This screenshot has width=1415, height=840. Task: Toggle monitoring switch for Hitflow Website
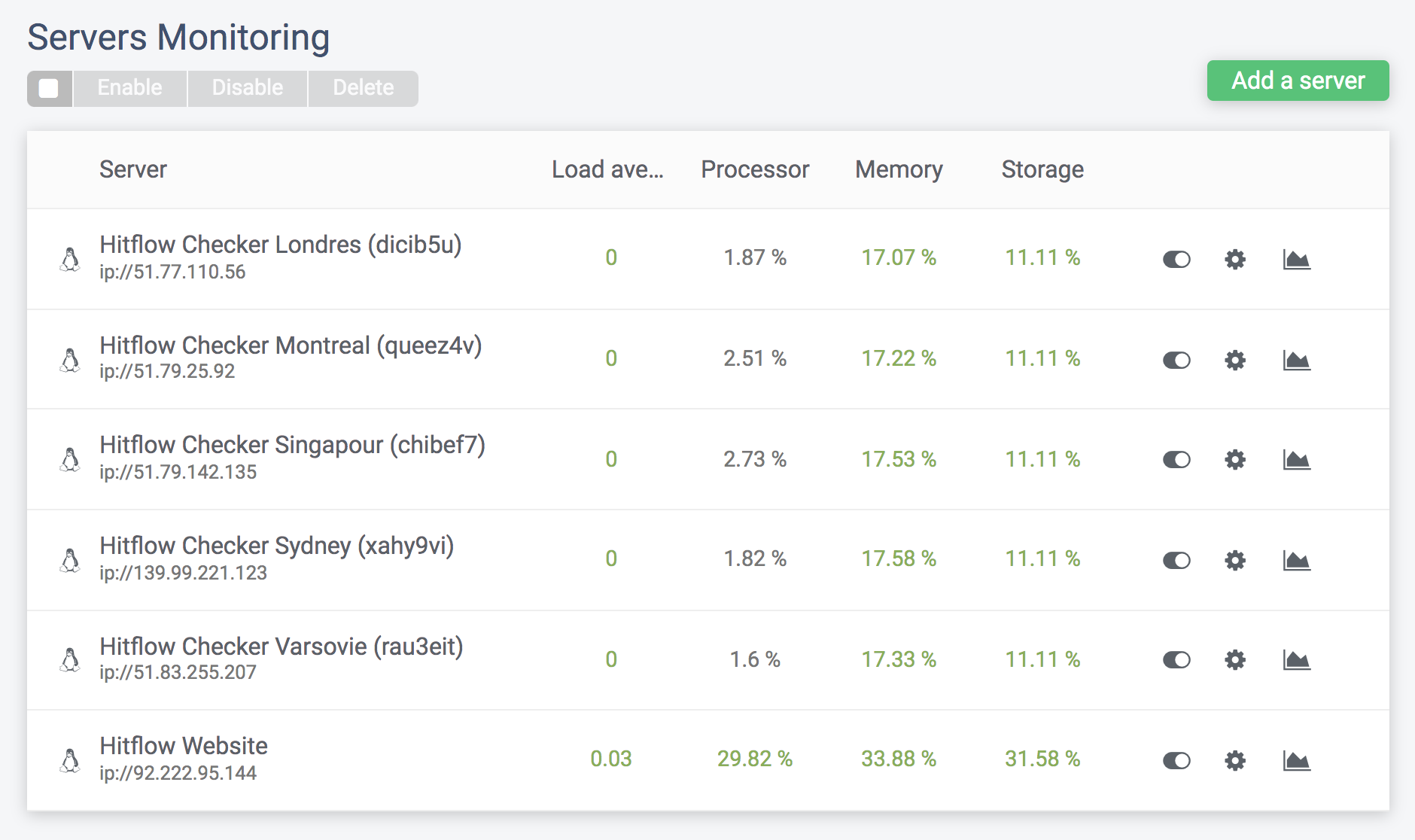pos(1176,761)
